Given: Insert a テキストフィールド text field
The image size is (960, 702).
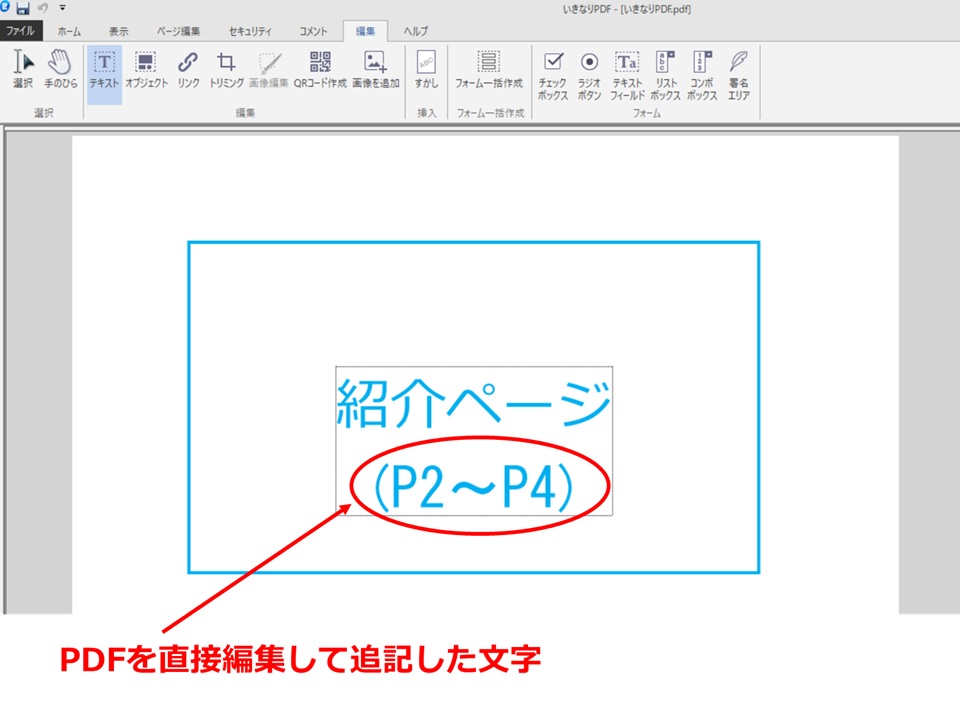Looking at the screenshot, I should [x=627, y=75].
